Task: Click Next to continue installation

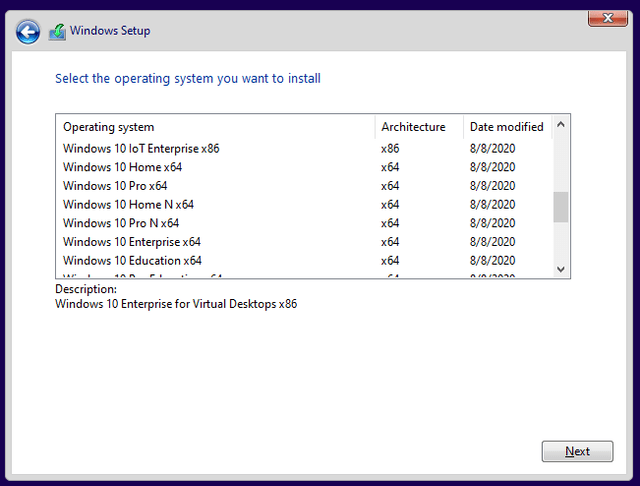Action: (577, 451)
